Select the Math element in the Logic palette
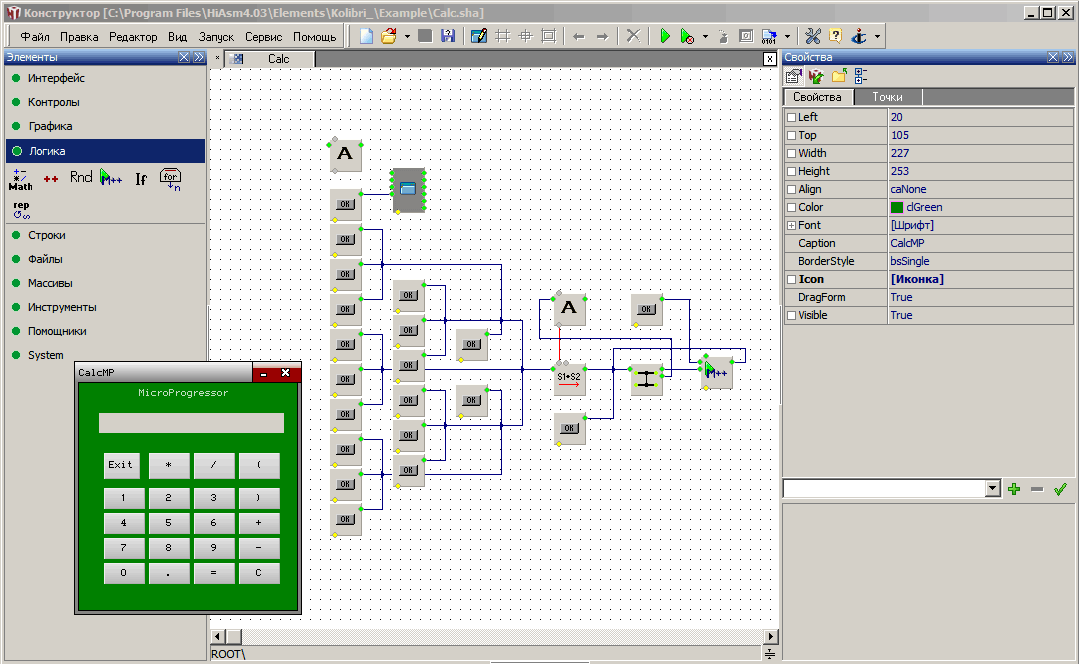1079x664 pixels. [20, 179]
